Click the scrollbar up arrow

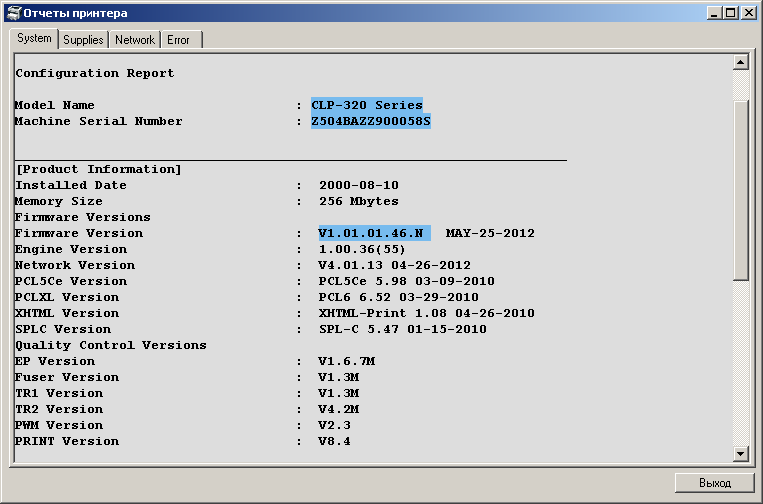(741, 63)
